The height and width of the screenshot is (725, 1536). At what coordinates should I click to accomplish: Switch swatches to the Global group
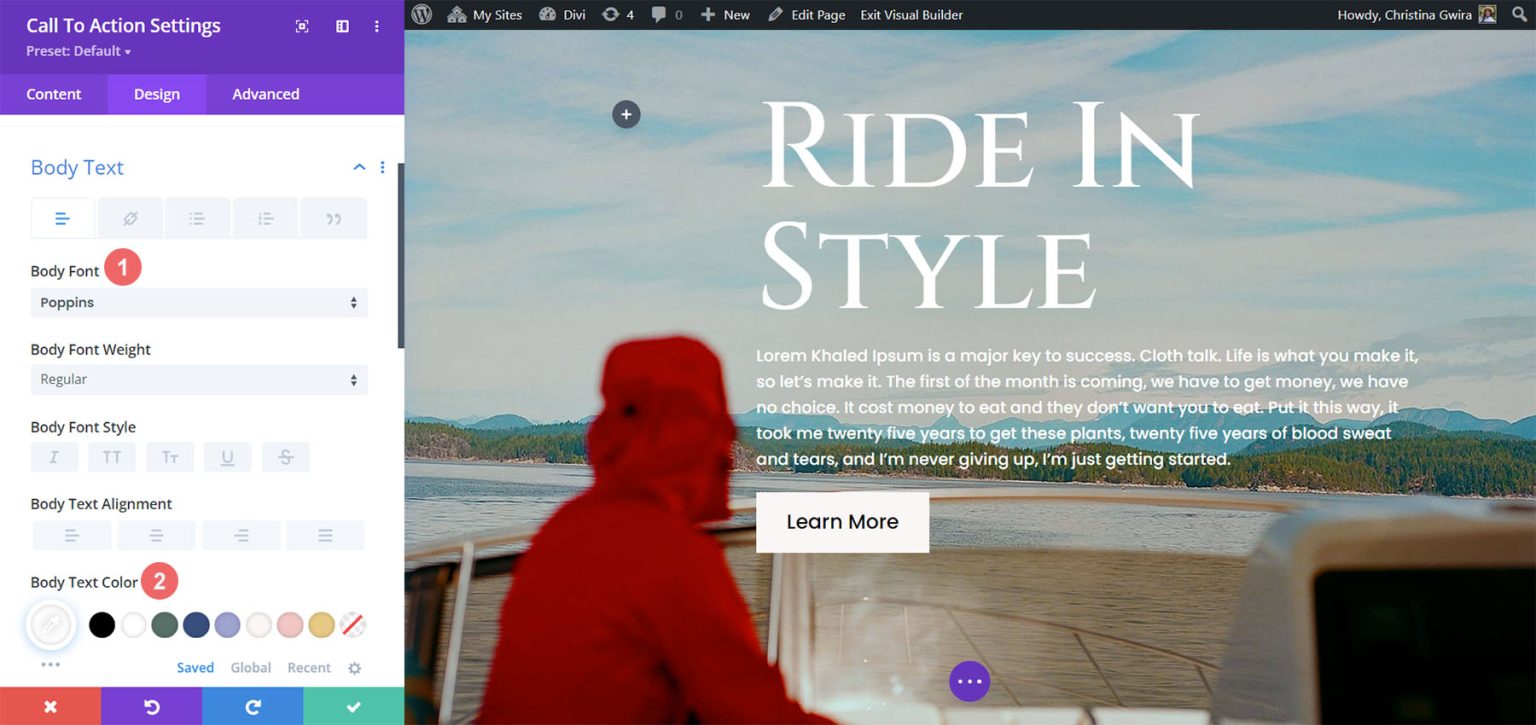pos(250,667)
